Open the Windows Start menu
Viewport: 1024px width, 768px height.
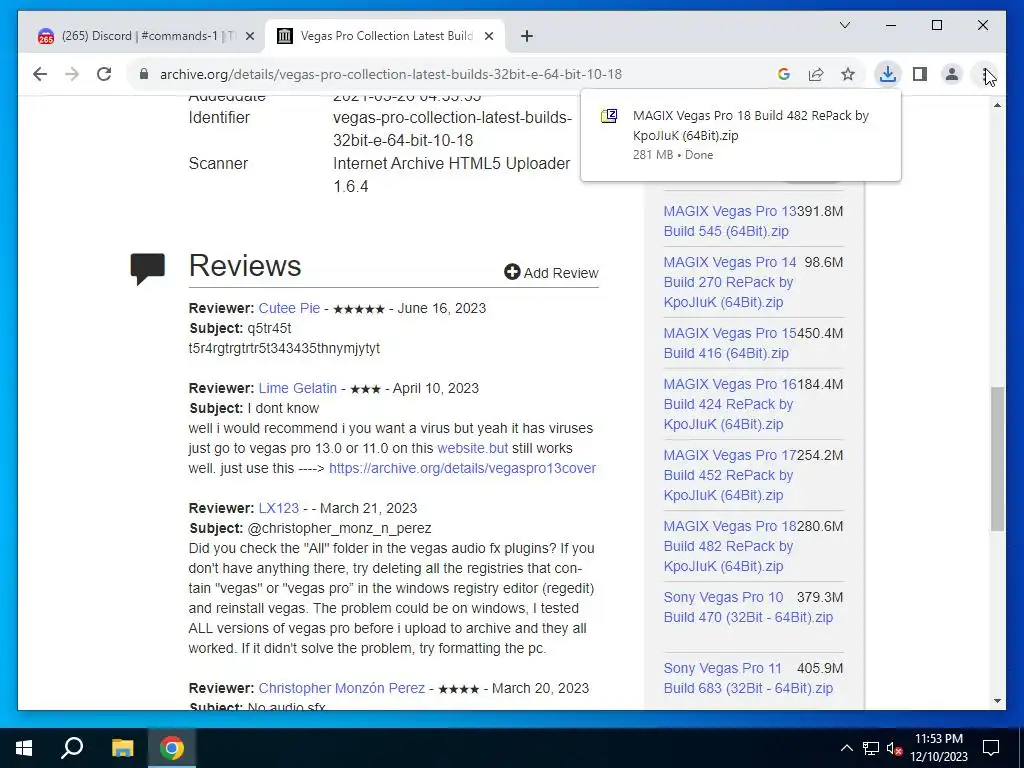(x=24, y=748)
